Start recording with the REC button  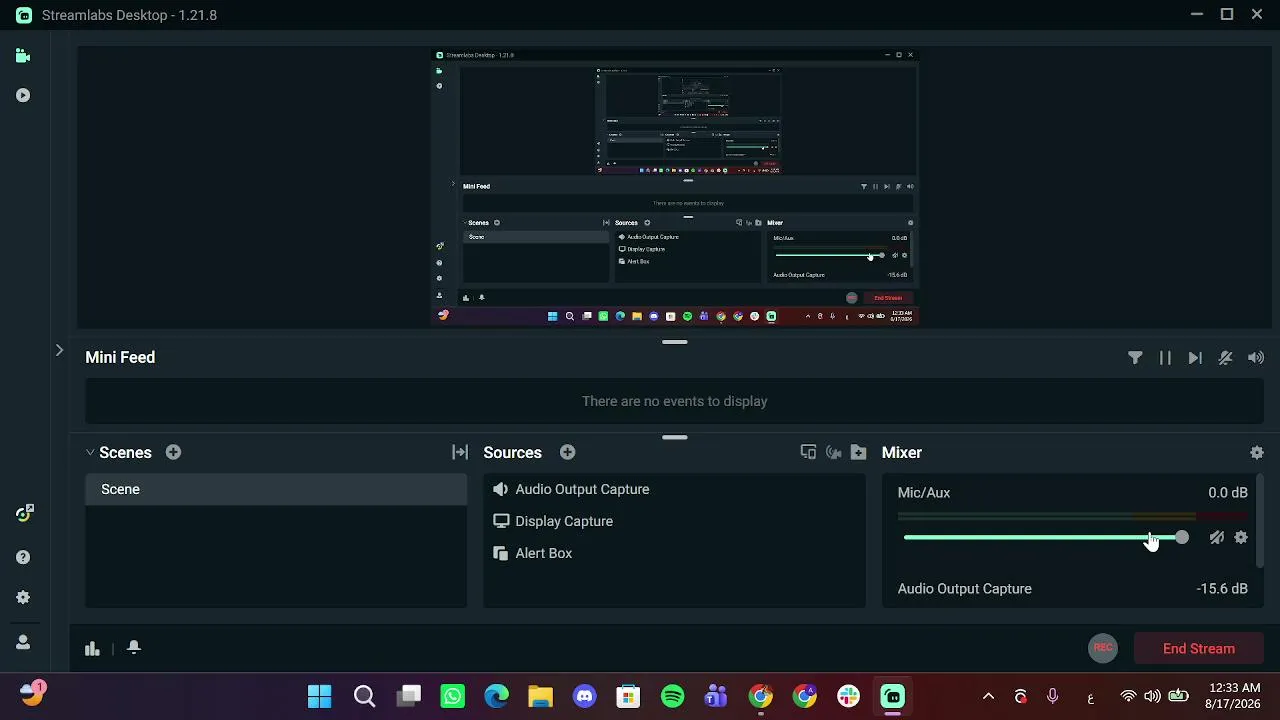click(x=1103, y=648)
